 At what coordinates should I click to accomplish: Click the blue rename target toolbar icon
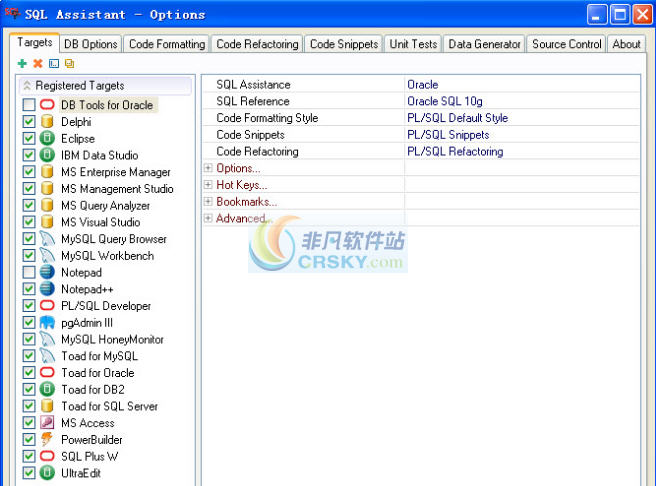coord(54,64)
